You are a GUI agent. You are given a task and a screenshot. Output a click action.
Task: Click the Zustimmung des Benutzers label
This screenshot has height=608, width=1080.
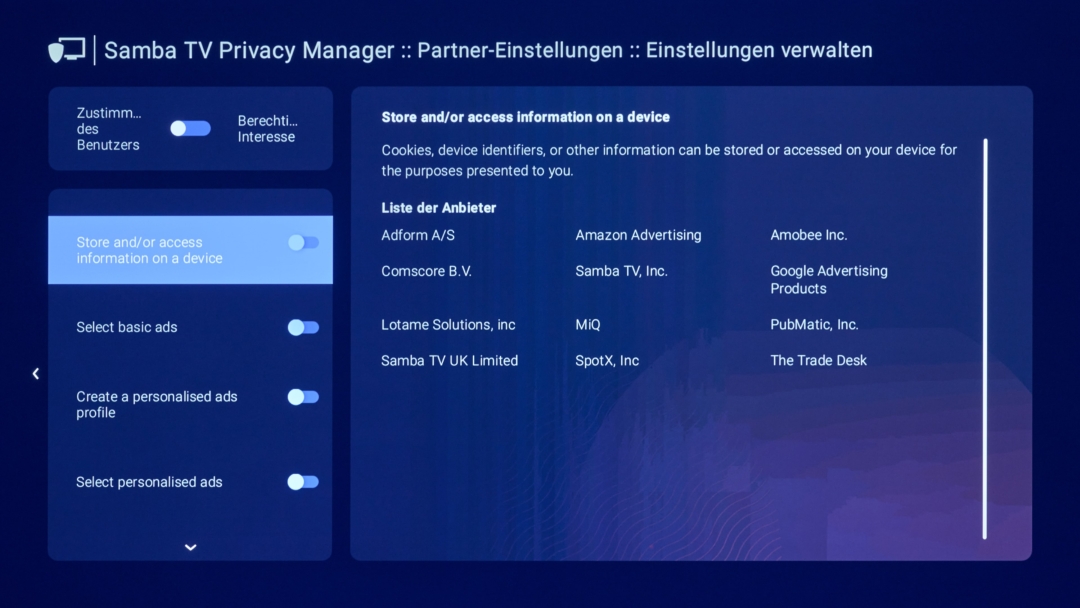point(108,129)
